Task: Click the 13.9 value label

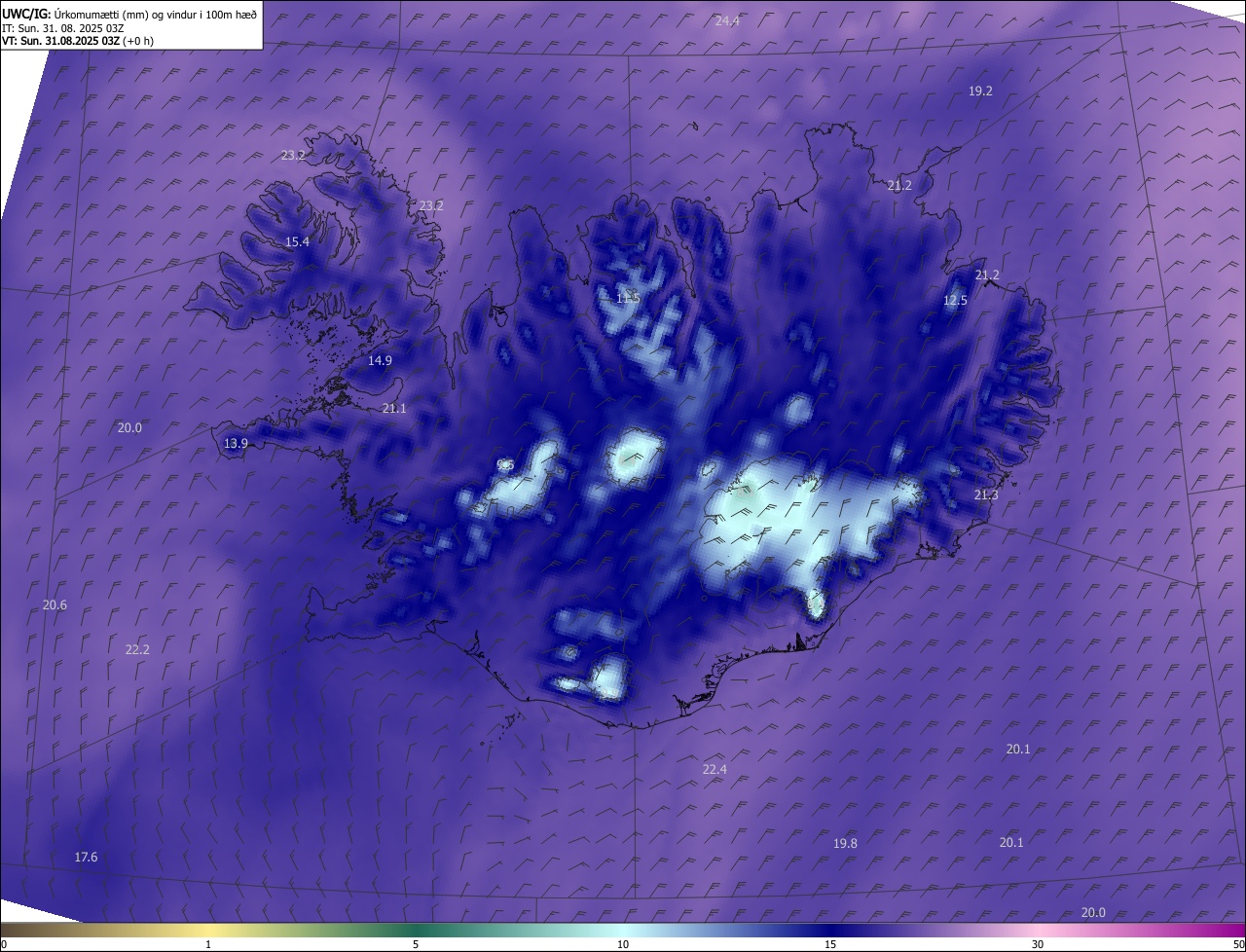Action: point(236,443)
